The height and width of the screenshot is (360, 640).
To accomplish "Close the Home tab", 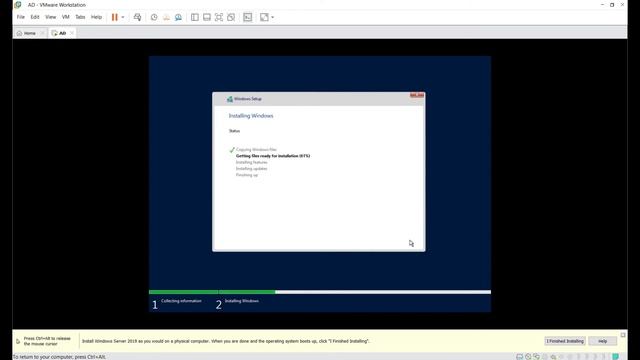I will pyautogui.click(x=42, y=33).
